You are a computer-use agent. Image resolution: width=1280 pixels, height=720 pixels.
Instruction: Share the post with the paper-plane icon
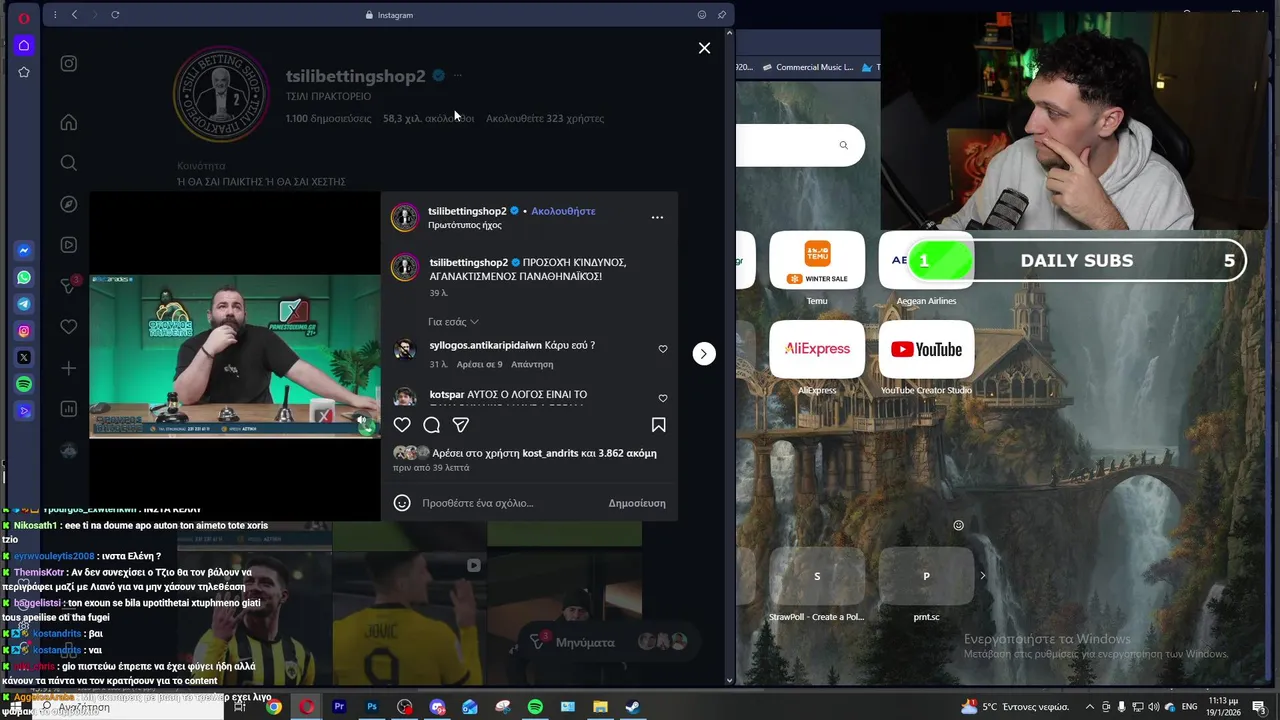click(461, 425)
